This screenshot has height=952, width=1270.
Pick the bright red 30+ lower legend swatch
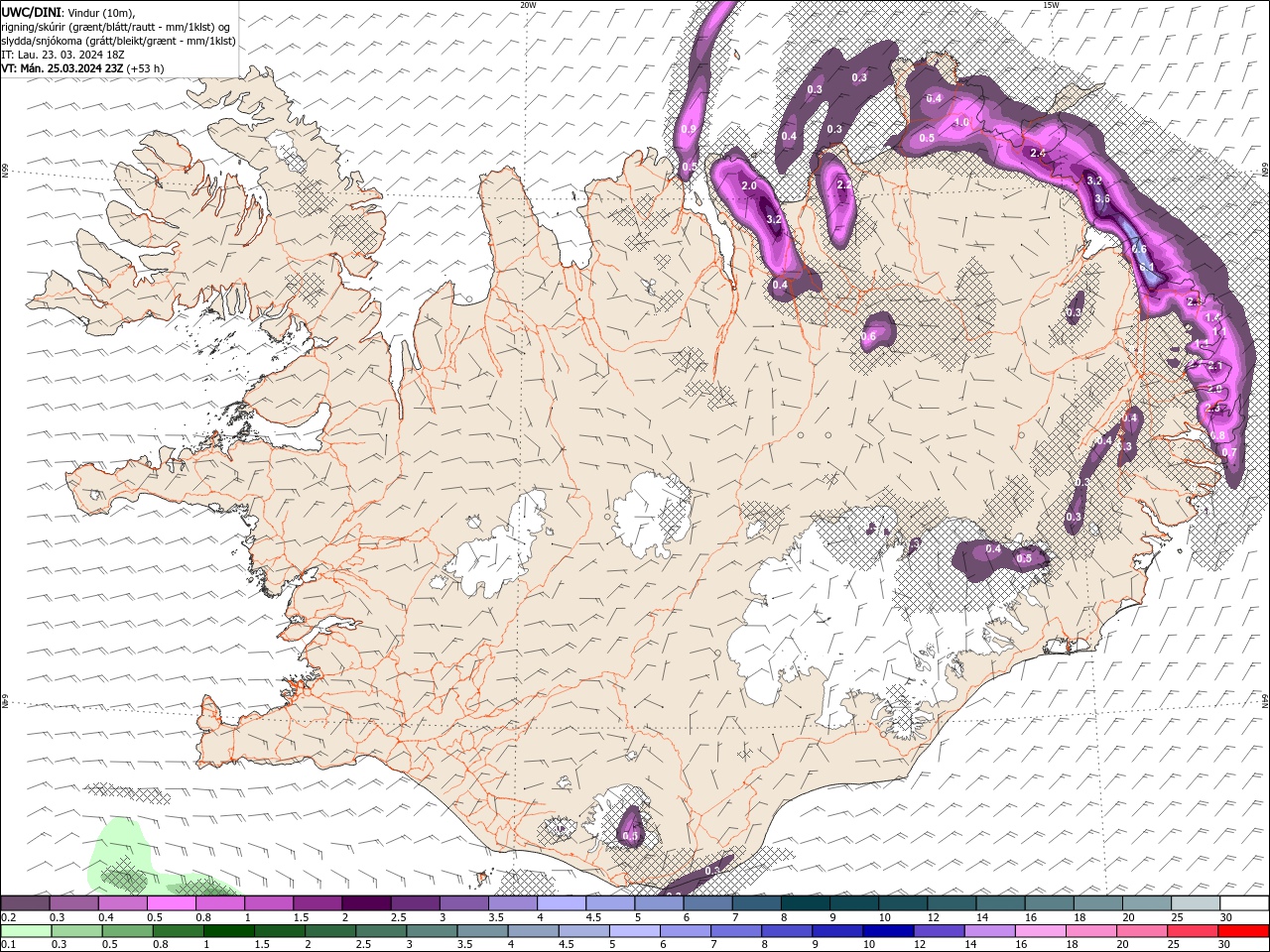coord(1242,930)
